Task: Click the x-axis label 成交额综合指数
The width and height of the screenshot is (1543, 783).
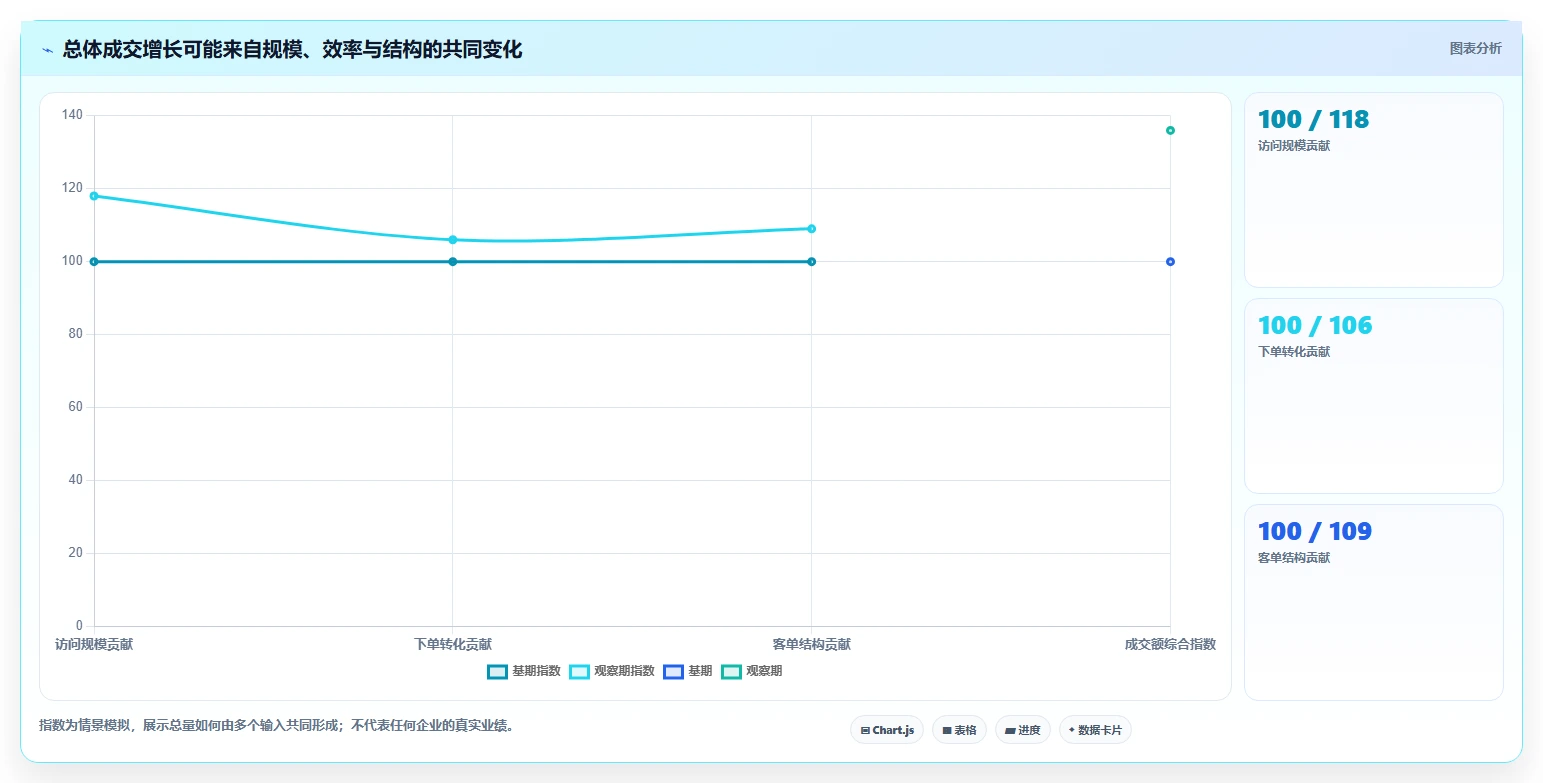Action: click(1170, 644)
